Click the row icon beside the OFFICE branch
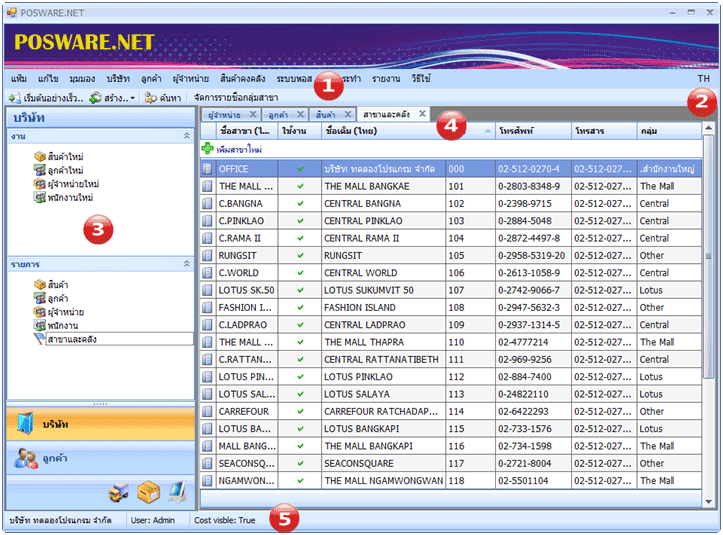Viewport: 723px width, 535px height. click(208, 169)
